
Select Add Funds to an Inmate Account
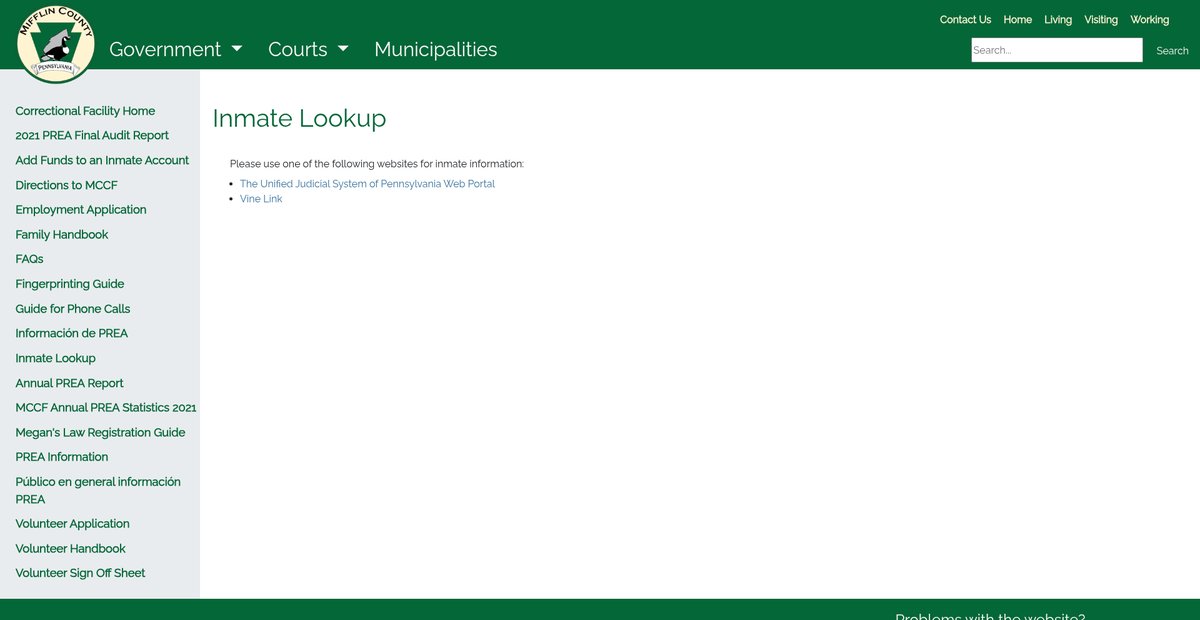point(102,160)
